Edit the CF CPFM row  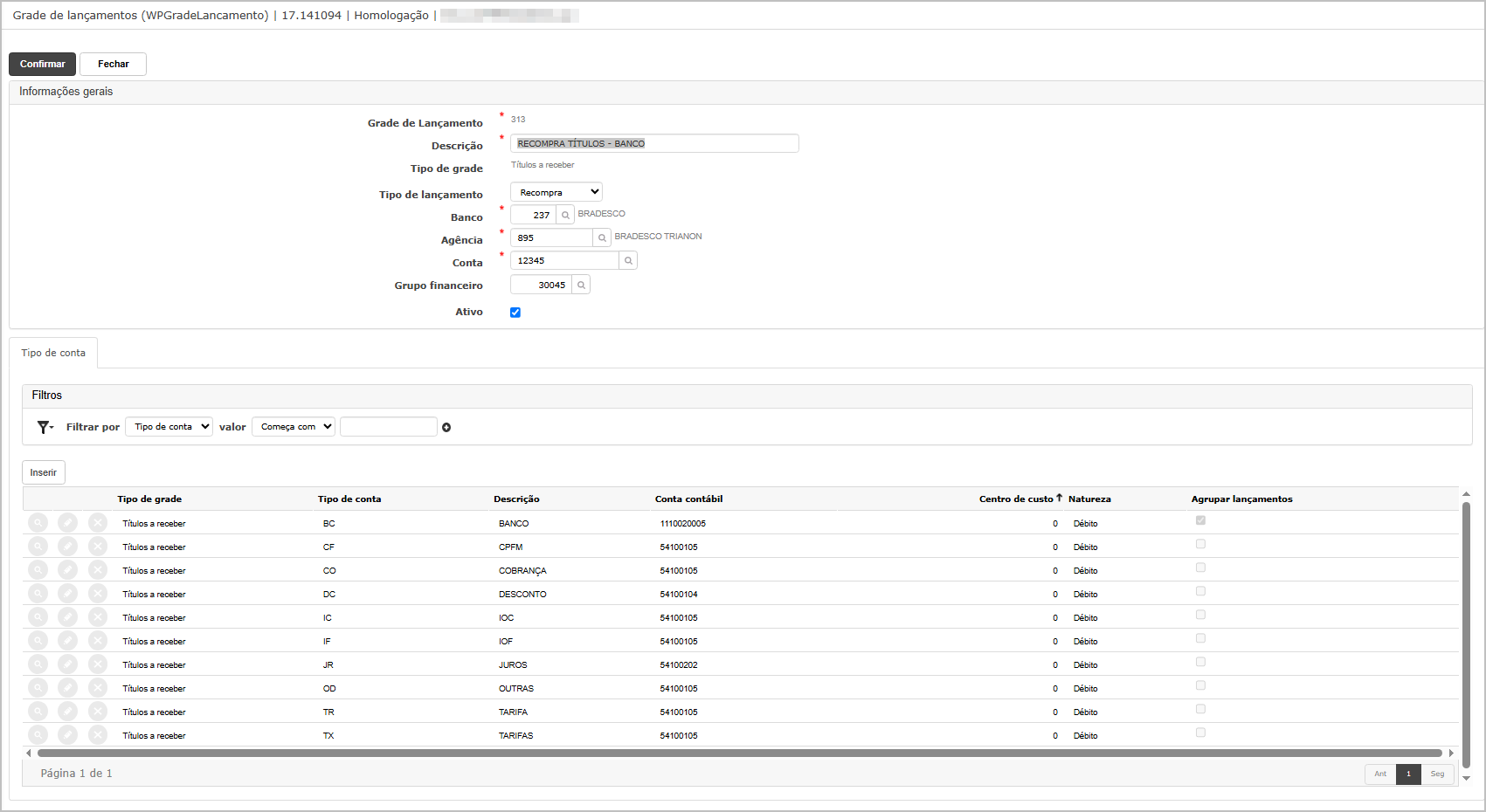pos(68,547)
